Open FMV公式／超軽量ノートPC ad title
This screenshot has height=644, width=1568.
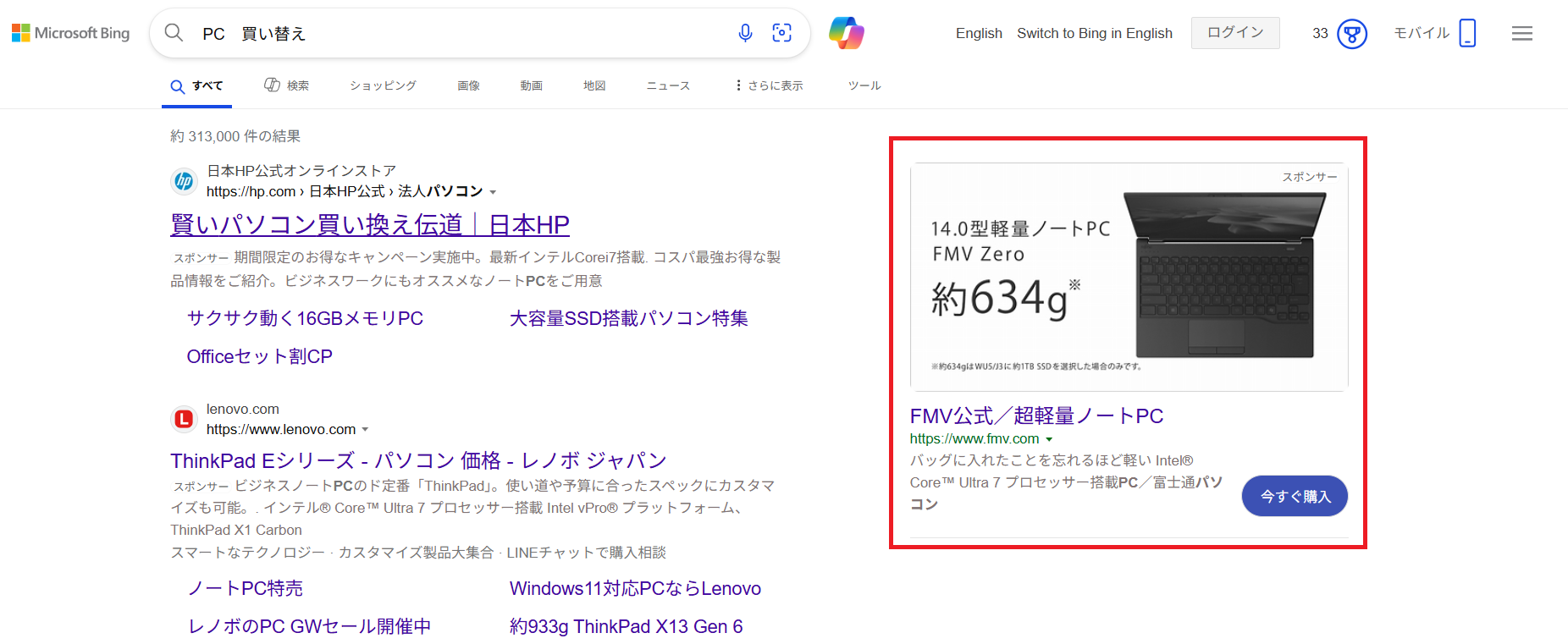tap(1036, 416)
